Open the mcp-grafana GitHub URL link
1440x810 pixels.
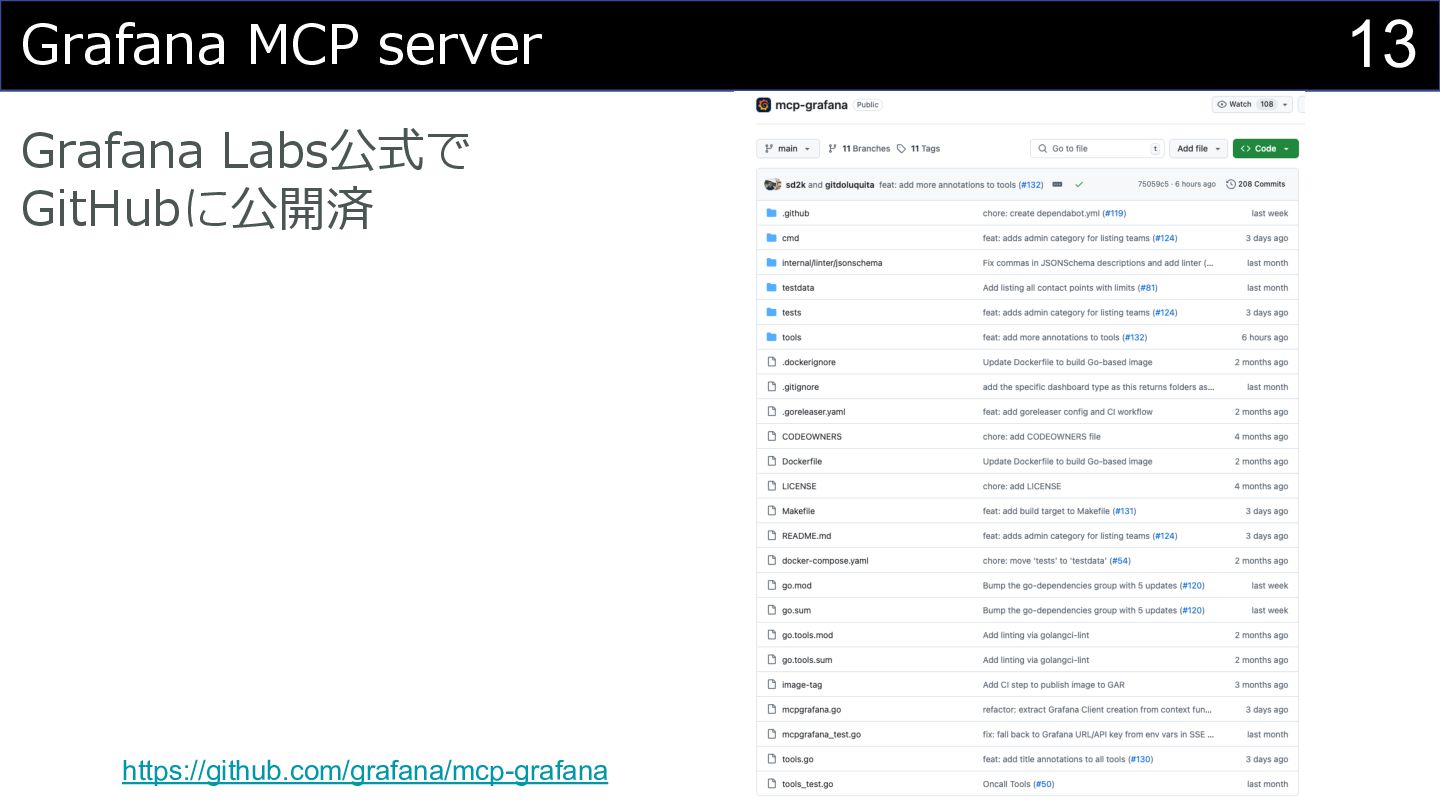[365, 771]
